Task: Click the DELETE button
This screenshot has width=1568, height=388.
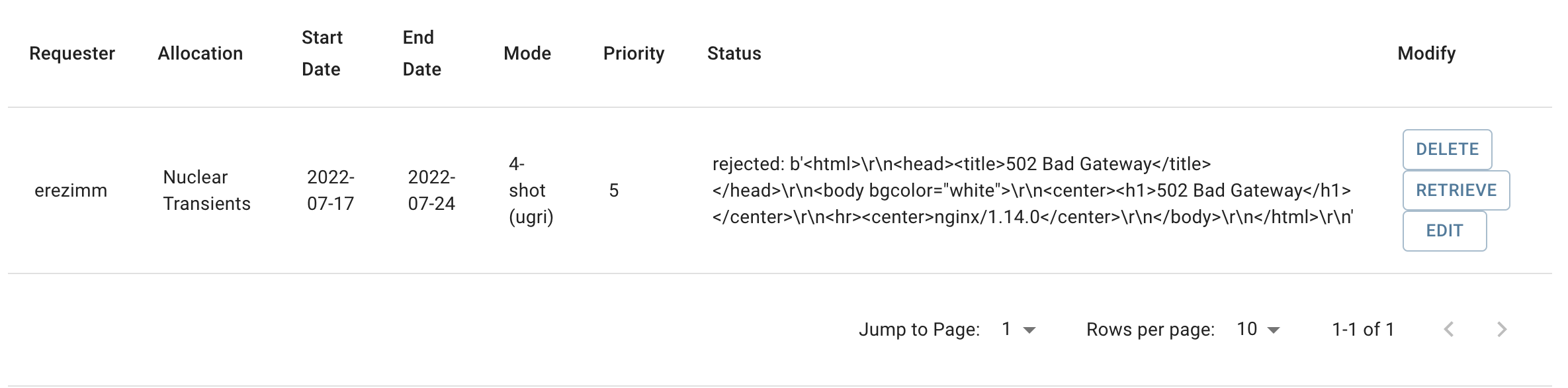Action: [x=1447, y=150]
